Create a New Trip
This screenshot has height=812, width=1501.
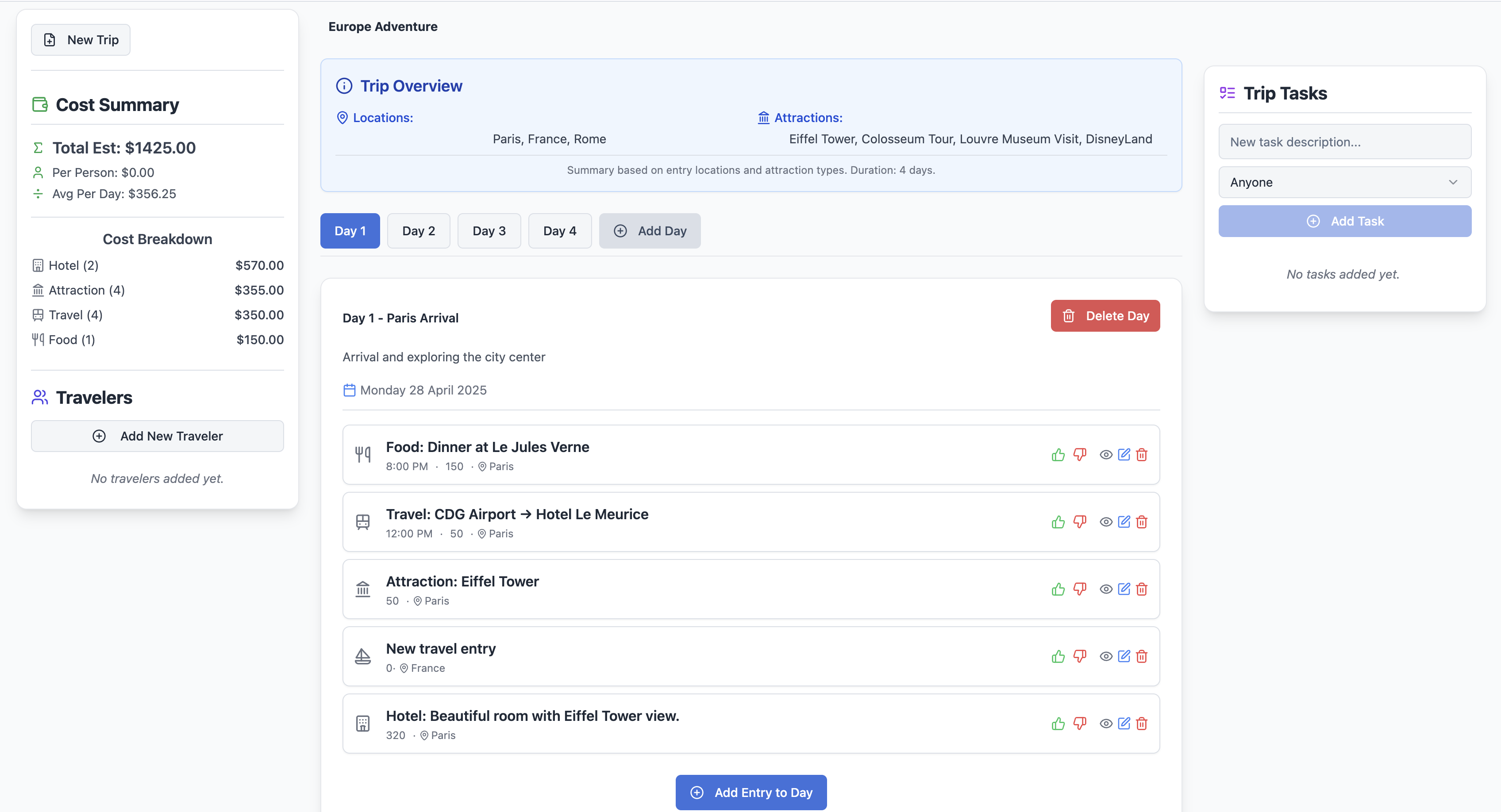click(81, 40)
